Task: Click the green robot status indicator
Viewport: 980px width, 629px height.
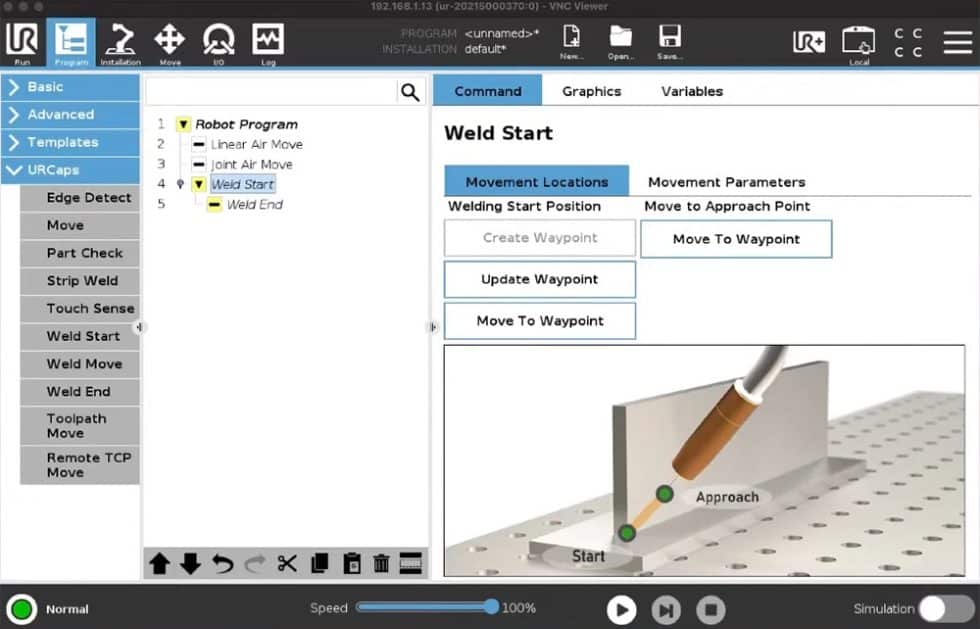Action: (x=22, y=608)
